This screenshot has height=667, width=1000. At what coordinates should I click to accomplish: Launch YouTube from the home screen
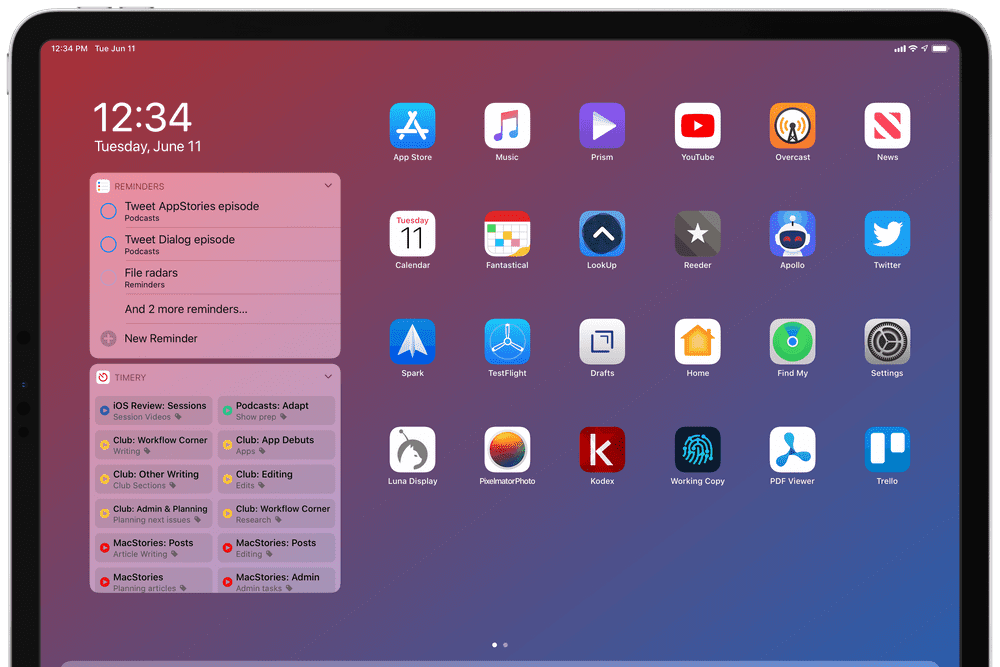[x=698, y=126]
